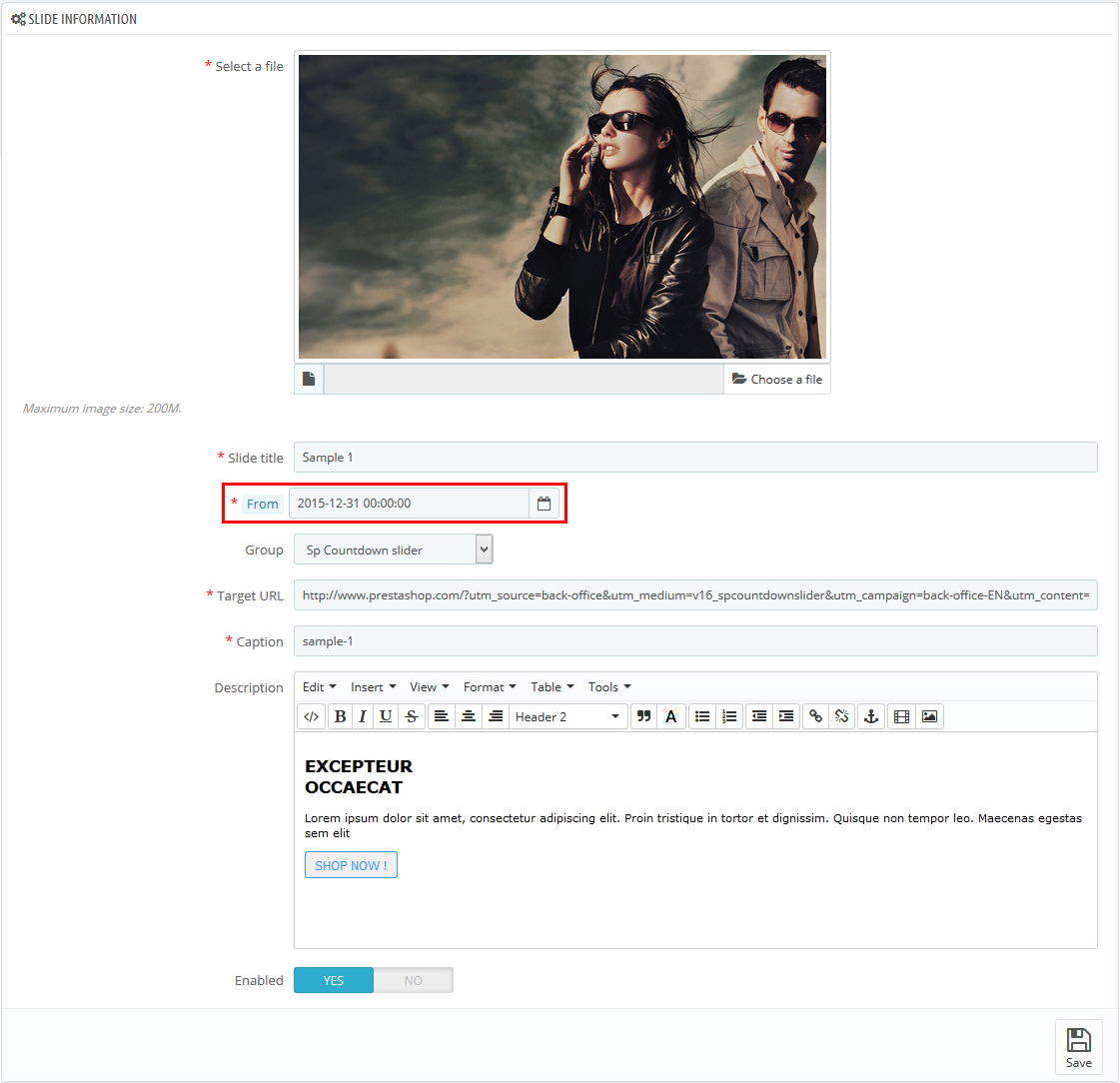Insert a link in the description

tap(815, 716)
